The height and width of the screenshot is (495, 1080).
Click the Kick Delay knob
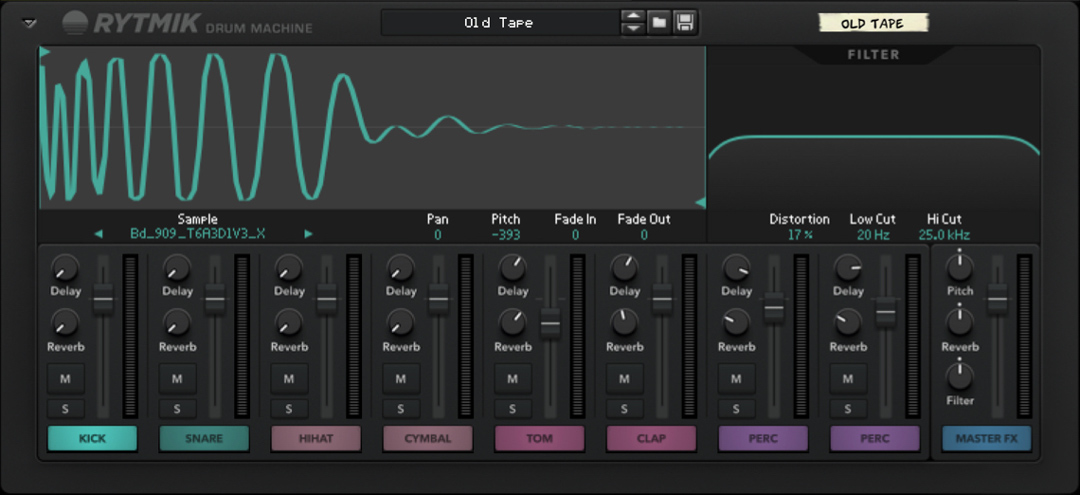click(x=65, y=267)
